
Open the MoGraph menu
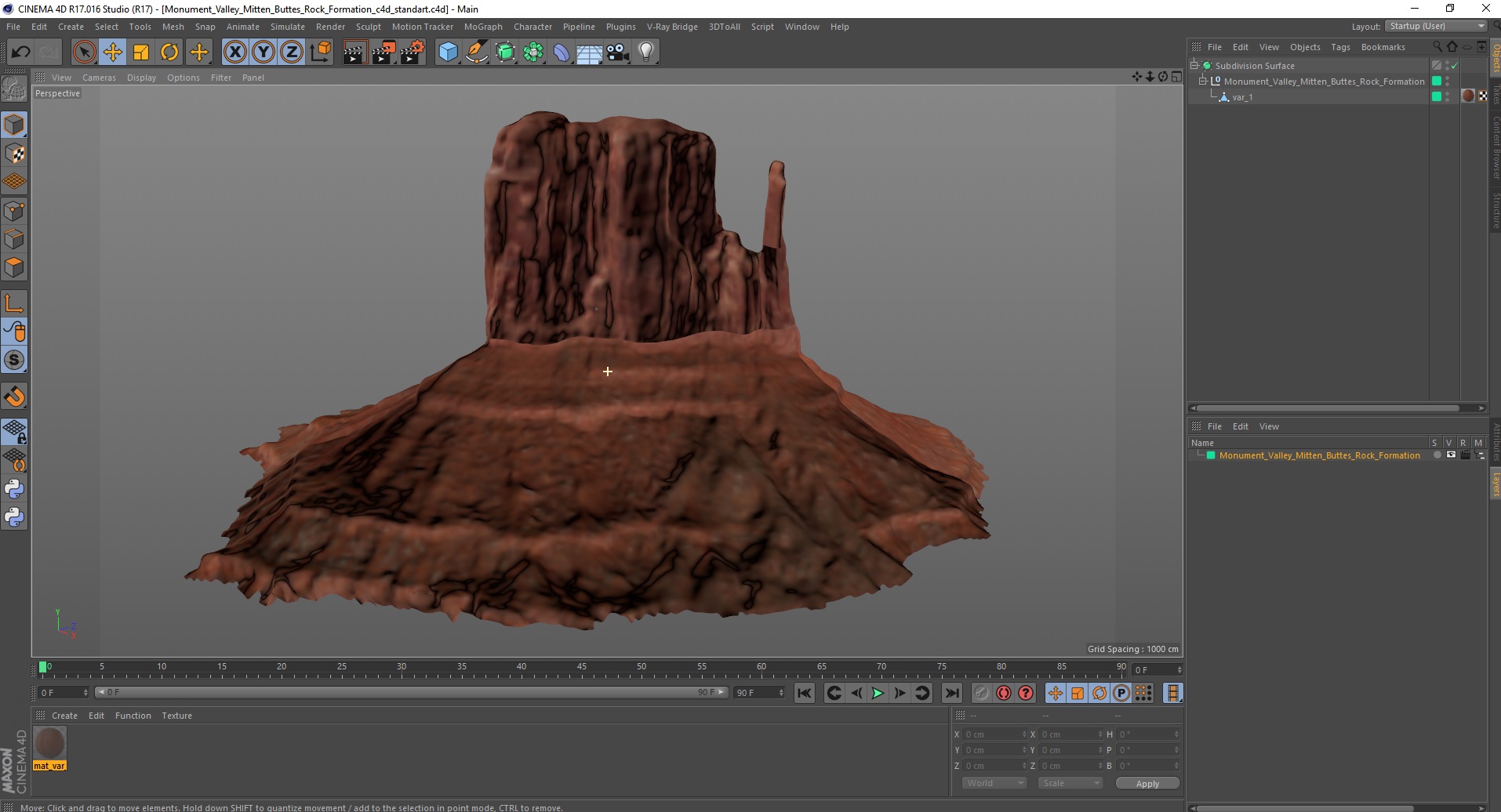click(482, 27)
